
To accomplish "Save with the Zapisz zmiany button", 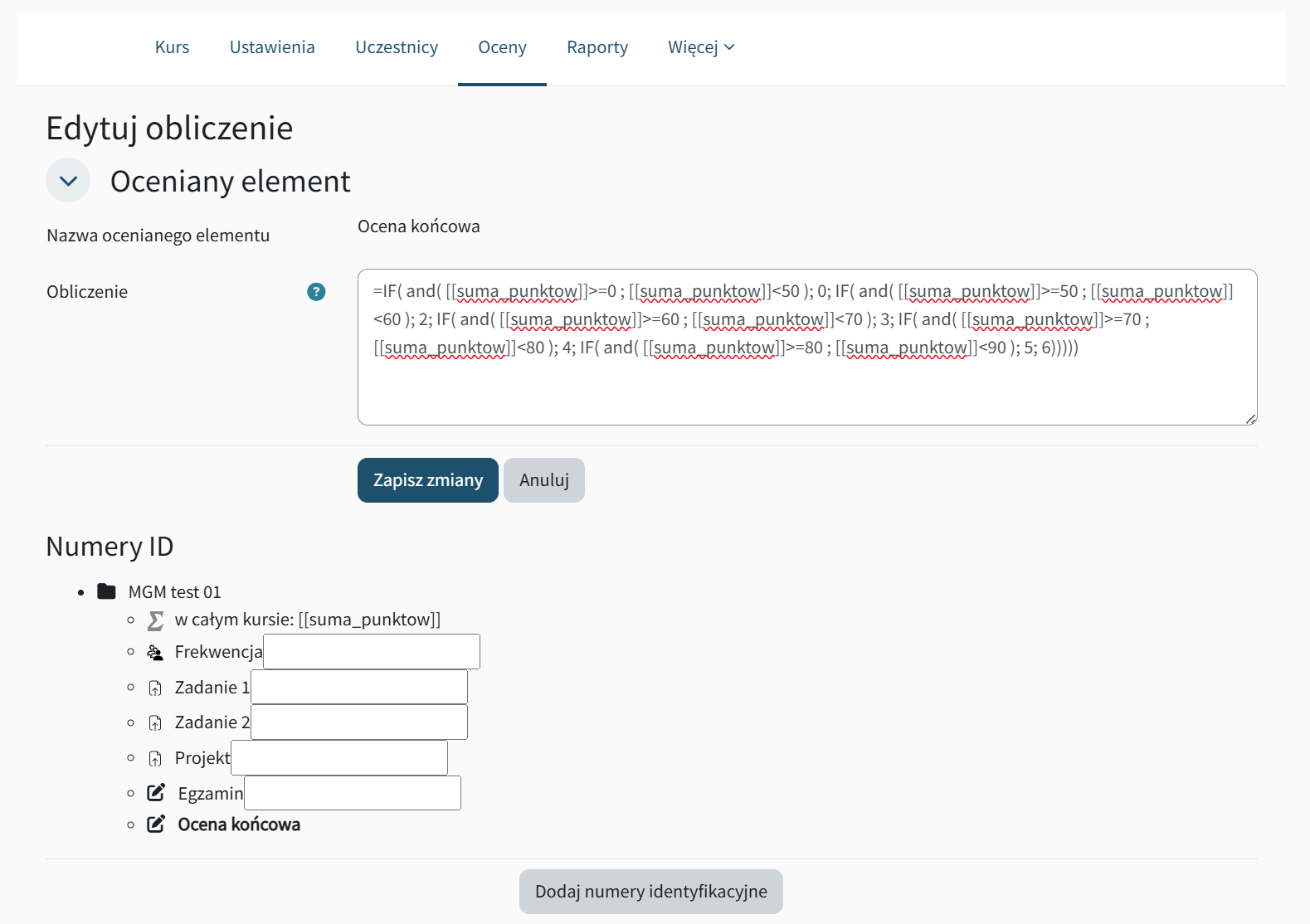I will (427, 480).
